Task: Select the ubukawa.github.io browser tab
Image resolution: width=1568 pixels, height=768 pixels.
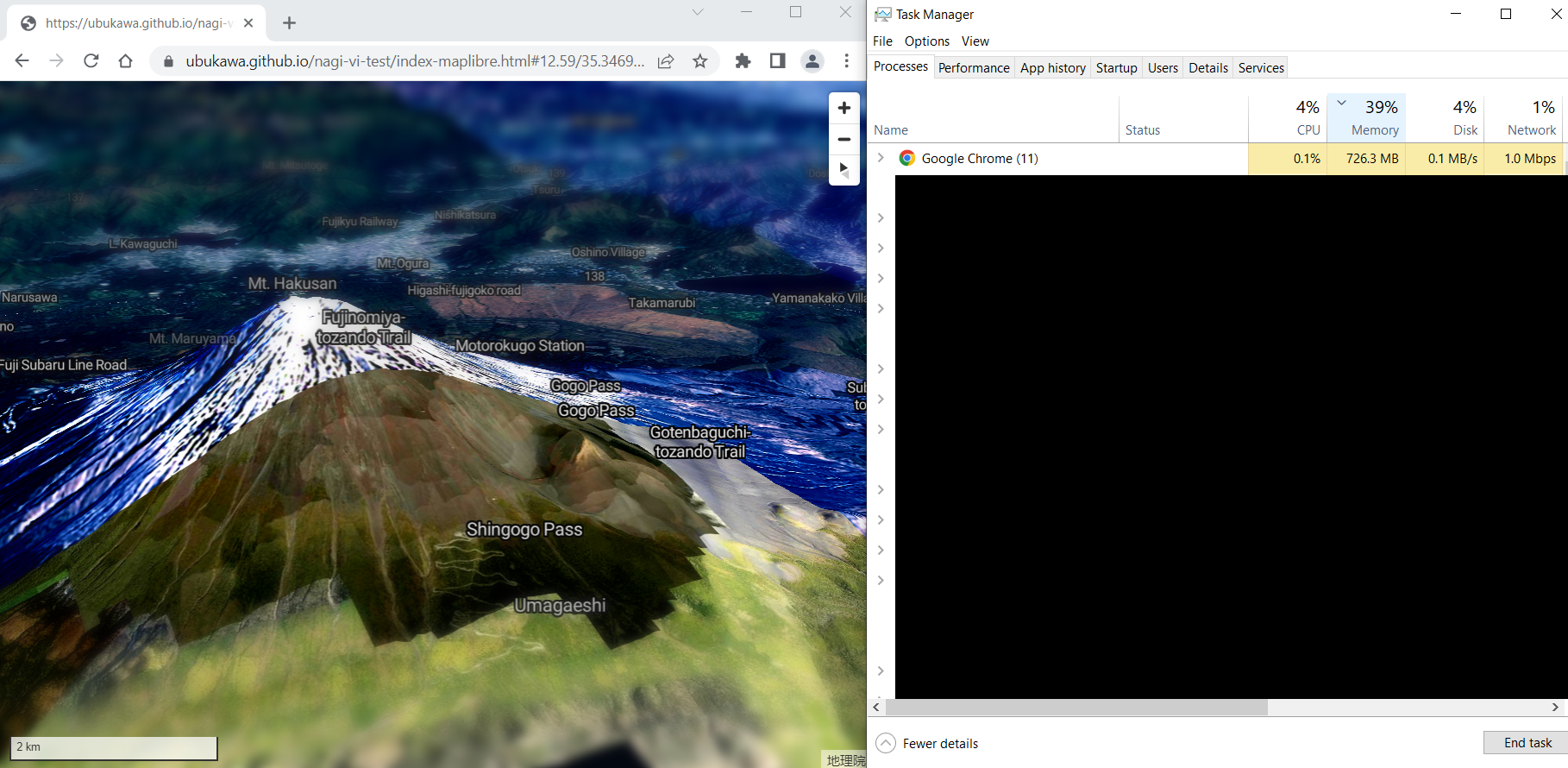Action: (136, 23)
